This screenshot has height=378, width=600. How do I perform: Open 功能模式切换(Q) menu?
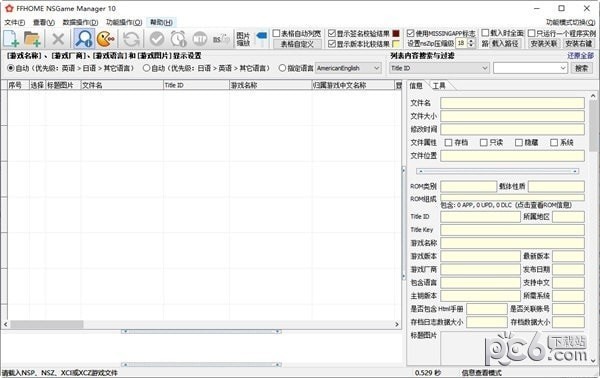(570, 22)
